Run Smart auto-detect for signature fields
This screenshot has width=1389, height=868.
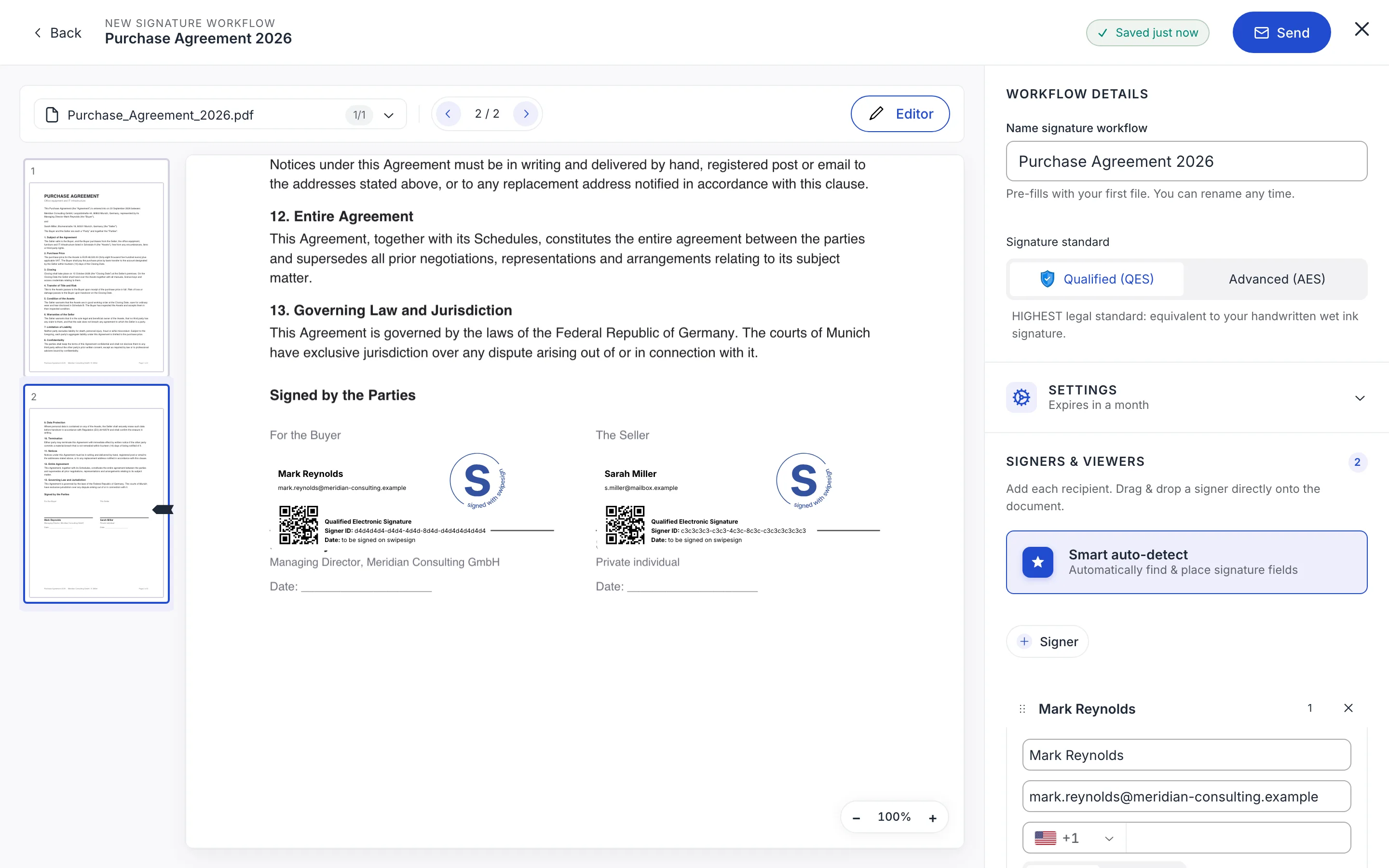pyautogui.click(x=1186, y=562)
